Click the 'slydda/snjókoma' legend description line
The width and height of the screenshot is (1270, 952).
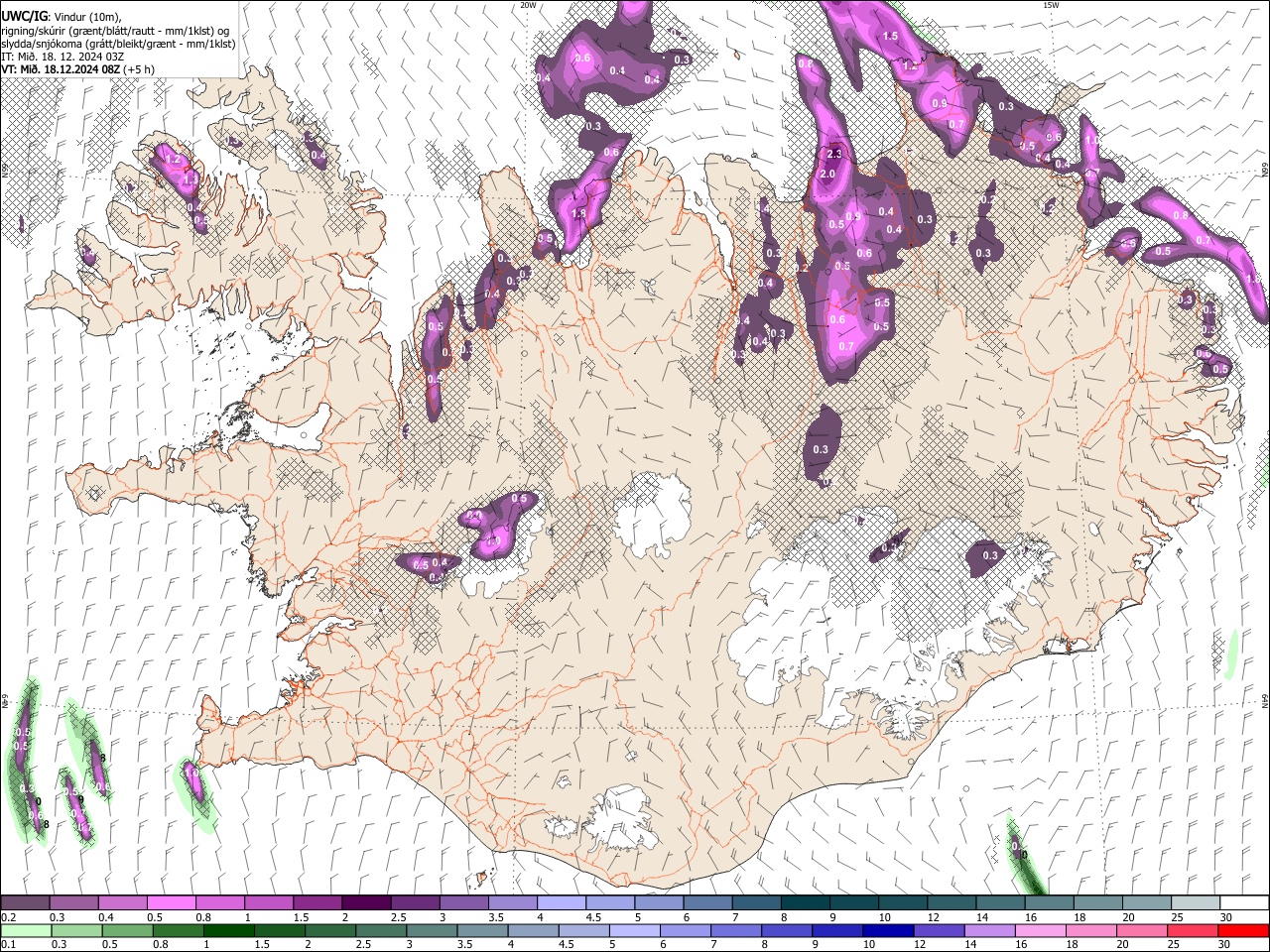[118, 44]
